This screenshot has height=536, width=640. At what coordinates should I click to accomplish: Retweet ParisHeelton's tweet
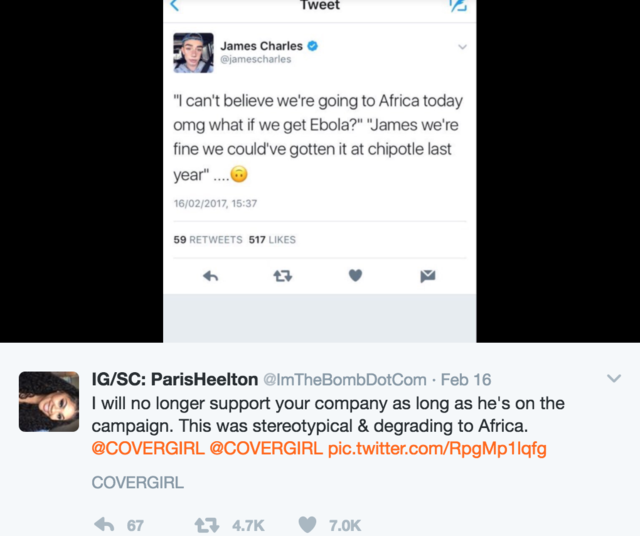point(205,524)
